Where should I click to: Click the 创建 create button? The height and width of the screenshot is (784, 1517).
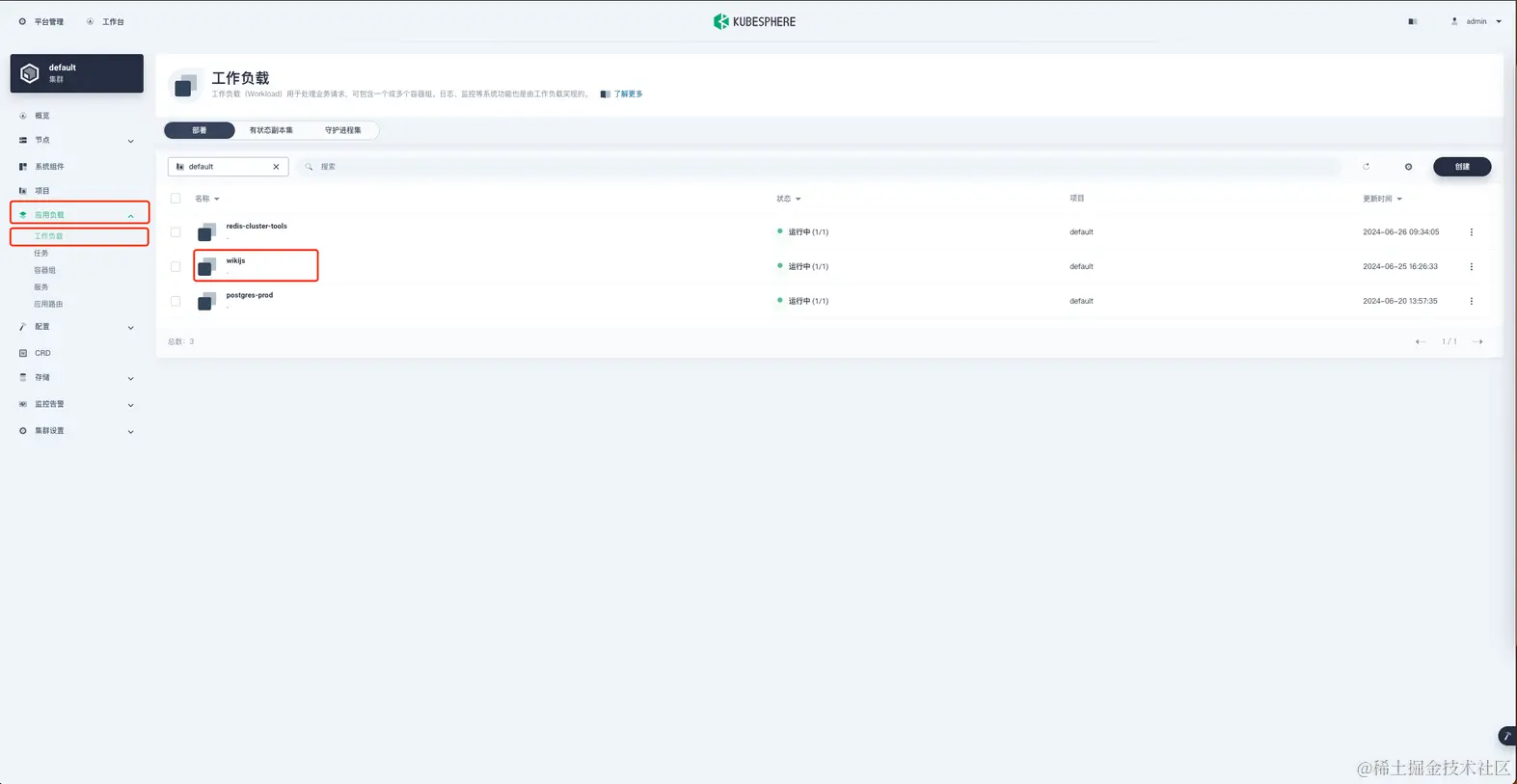pyautogui.click(x=1462, y=167)
